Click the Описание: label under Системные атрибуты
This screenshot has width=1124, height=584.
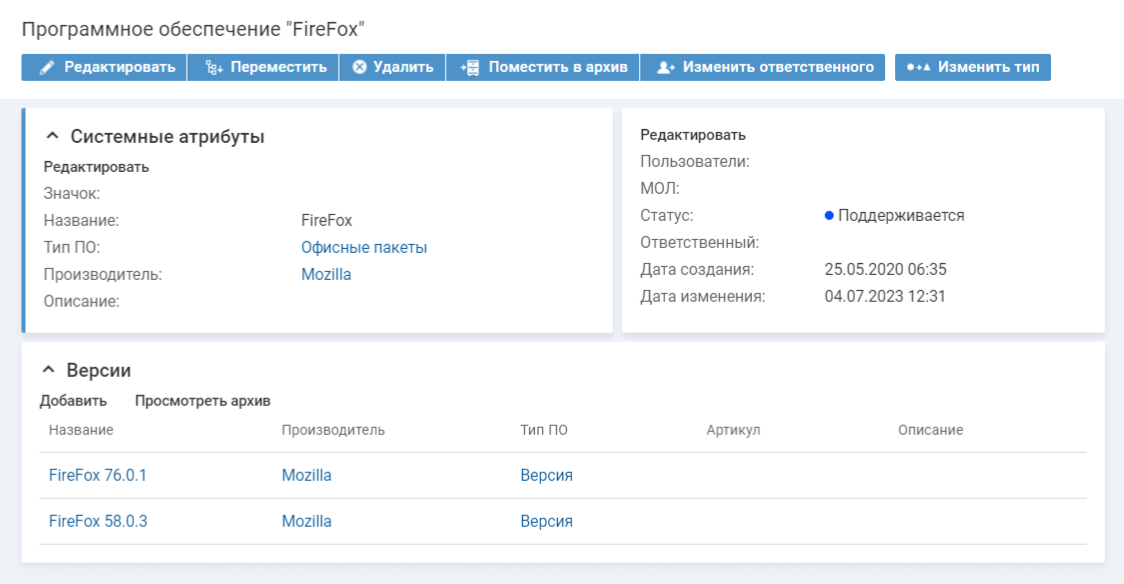point(82,302)
